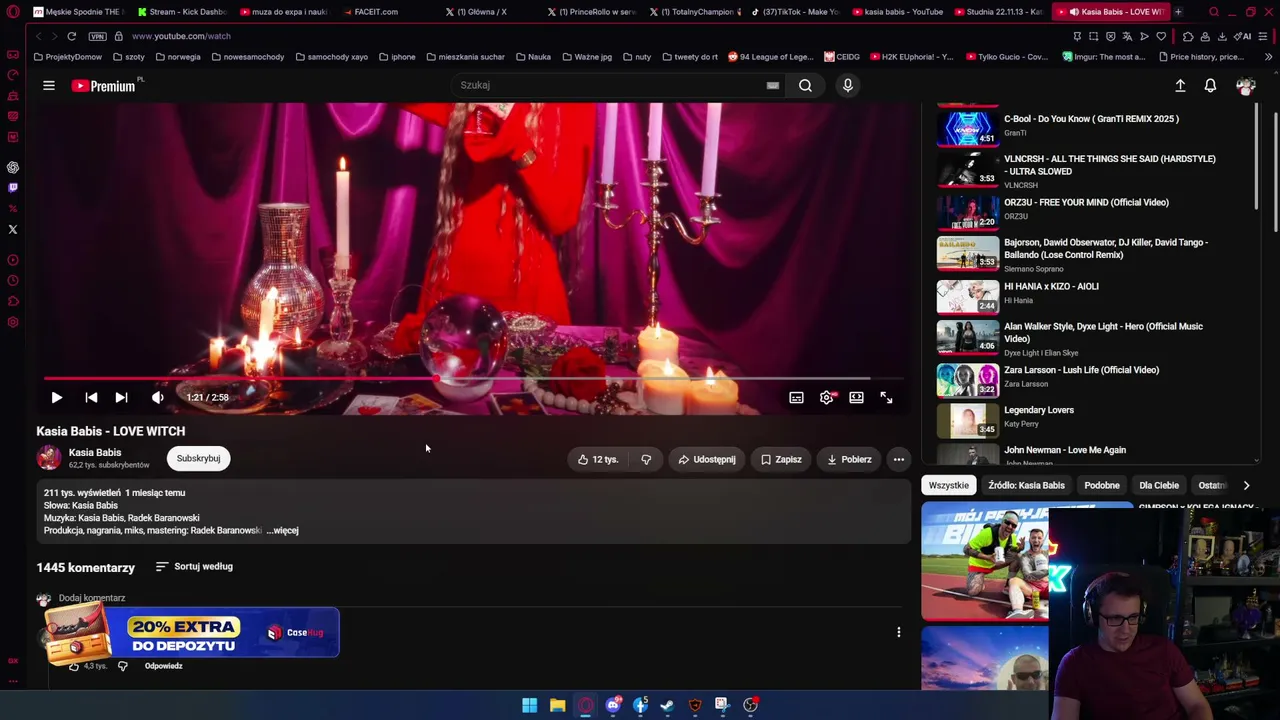Toggle the browser VPN badge
1280x720 pixels.
tap(97, 36)
